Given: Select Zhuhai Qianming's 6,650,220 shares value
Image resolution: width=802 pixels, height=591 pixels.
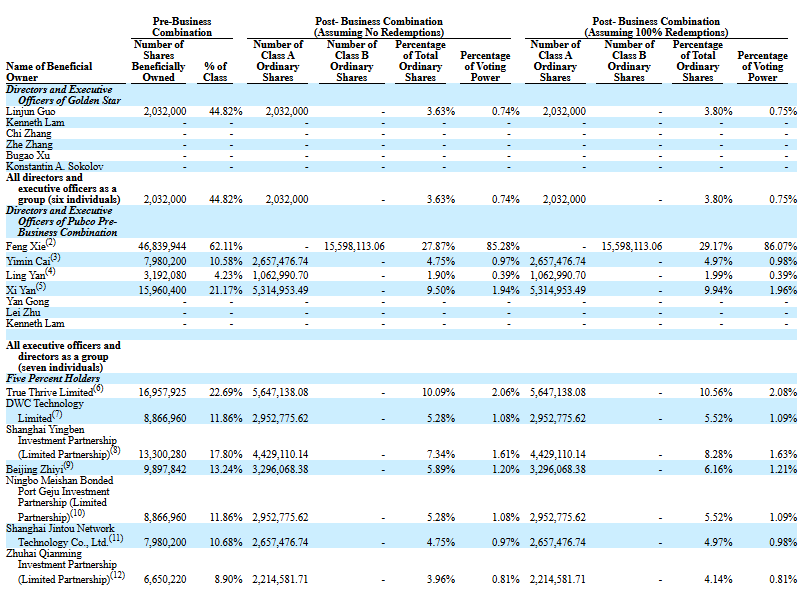Looking at the screenshot, I should (165, 580).
